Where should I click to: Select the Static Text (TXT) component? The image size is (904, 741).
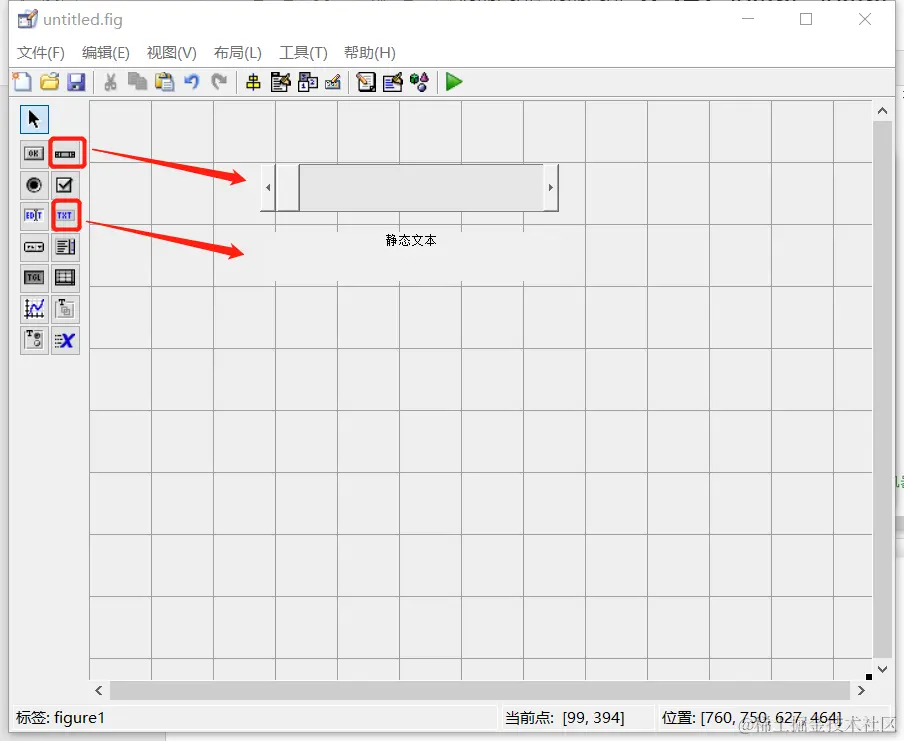pos(65,216)
